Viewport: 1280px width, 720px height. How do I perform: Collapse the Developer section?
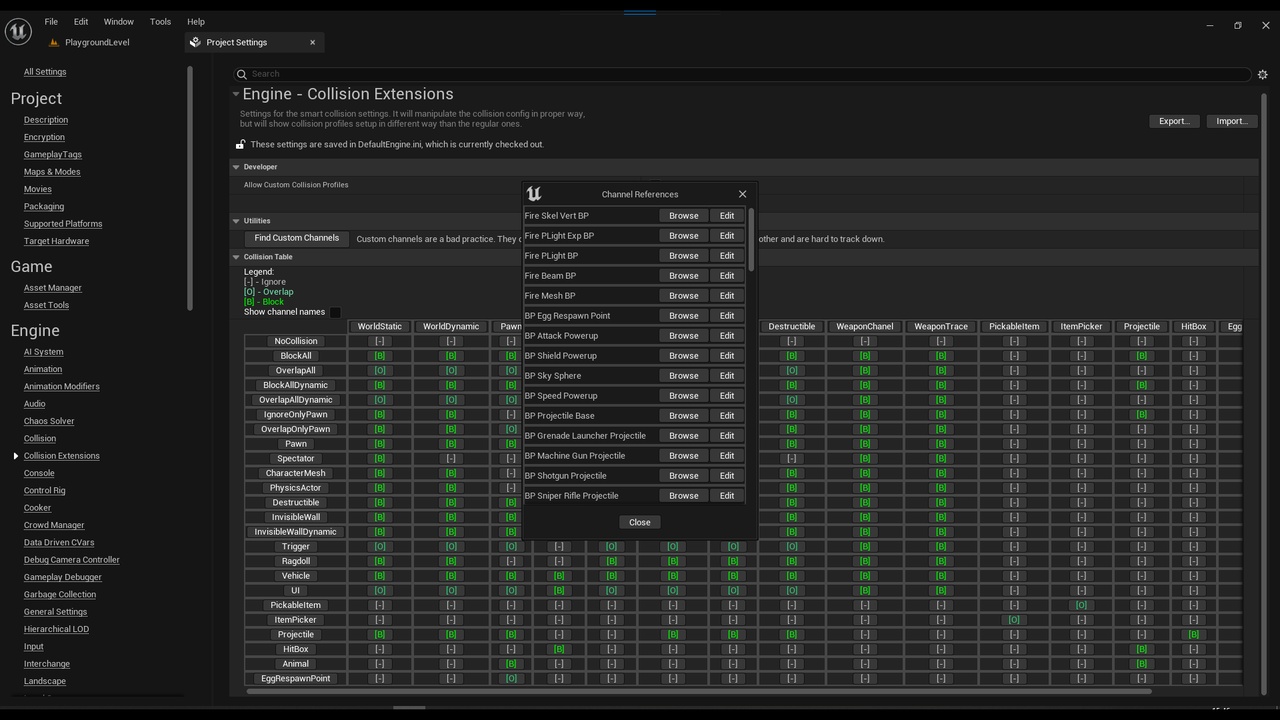click(236, 167)
